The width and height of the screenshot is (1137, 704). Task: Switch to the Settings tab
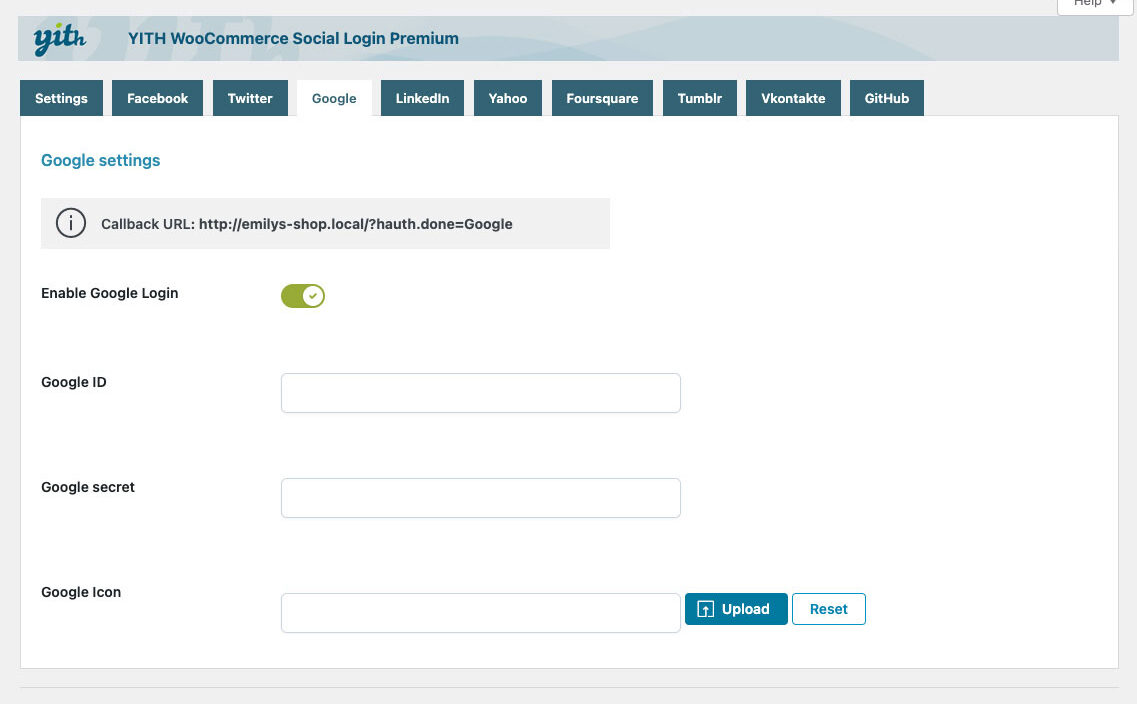tap(61, 98)
